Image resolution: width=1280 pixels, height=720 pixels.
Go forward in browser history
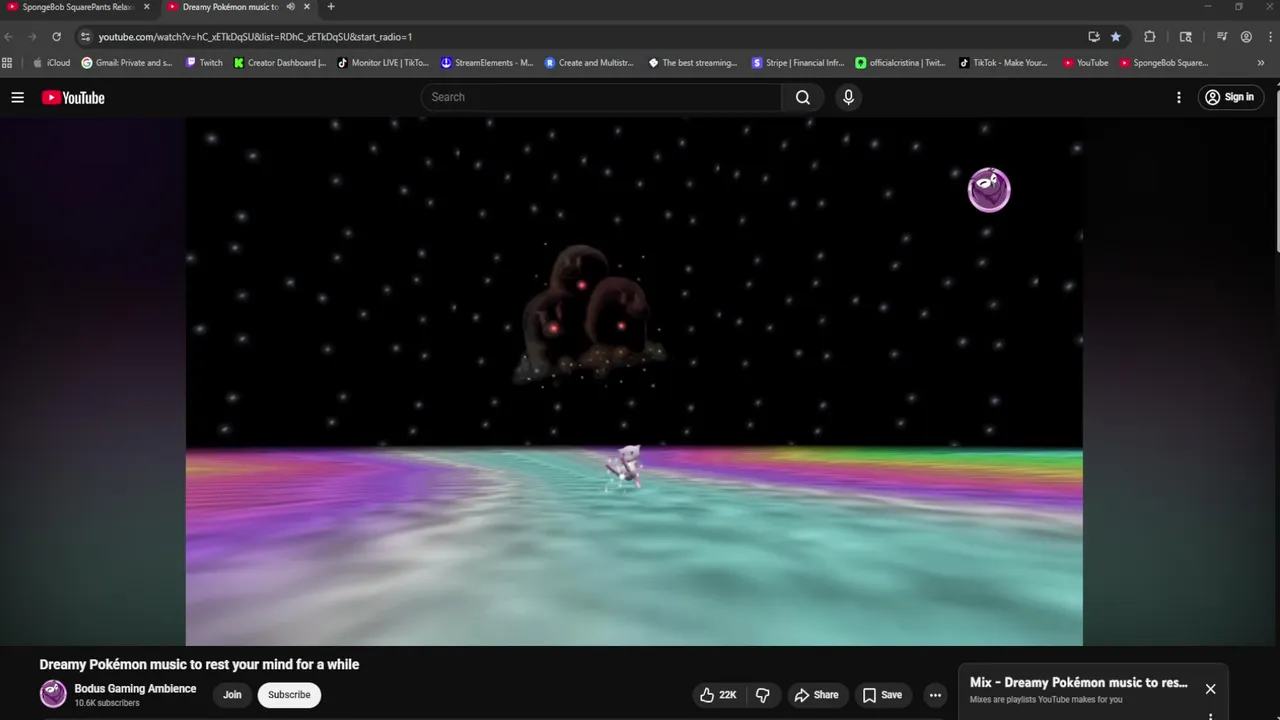click(32, 37)
